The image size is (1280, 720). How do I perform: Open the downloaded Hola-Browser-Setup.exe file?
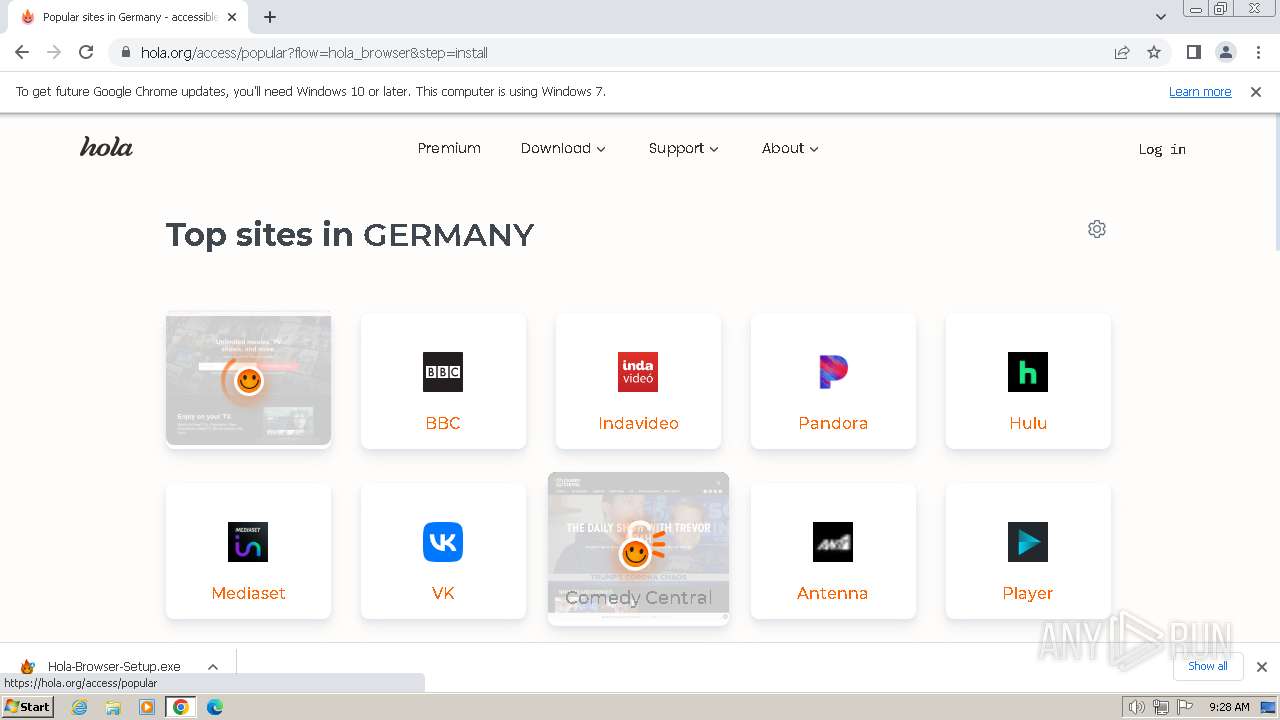pyautogui.click(x=114, y=666)
